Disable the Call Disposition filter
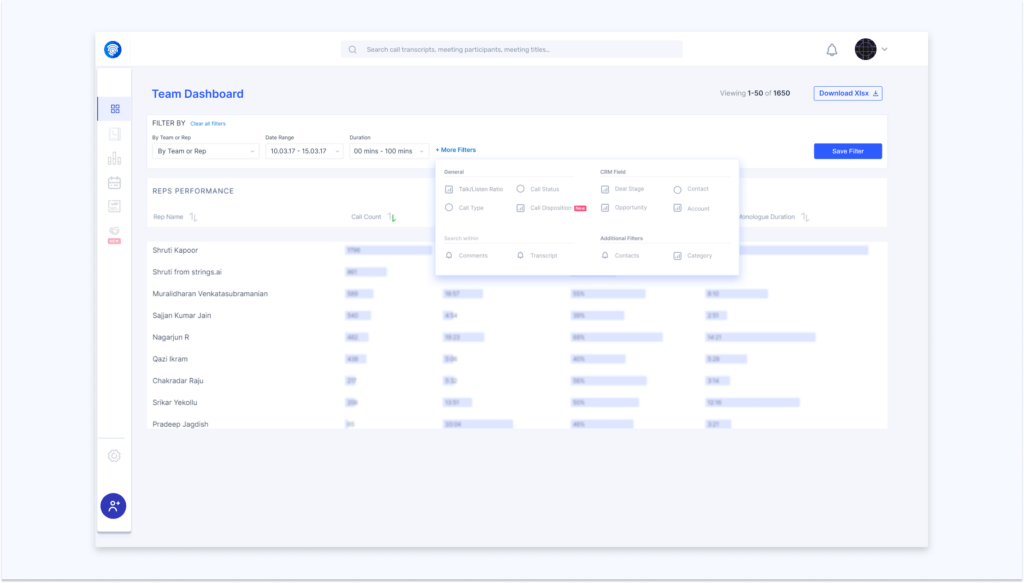The height and width of the screenshot is (583, 1024). (x=520, y=208)
